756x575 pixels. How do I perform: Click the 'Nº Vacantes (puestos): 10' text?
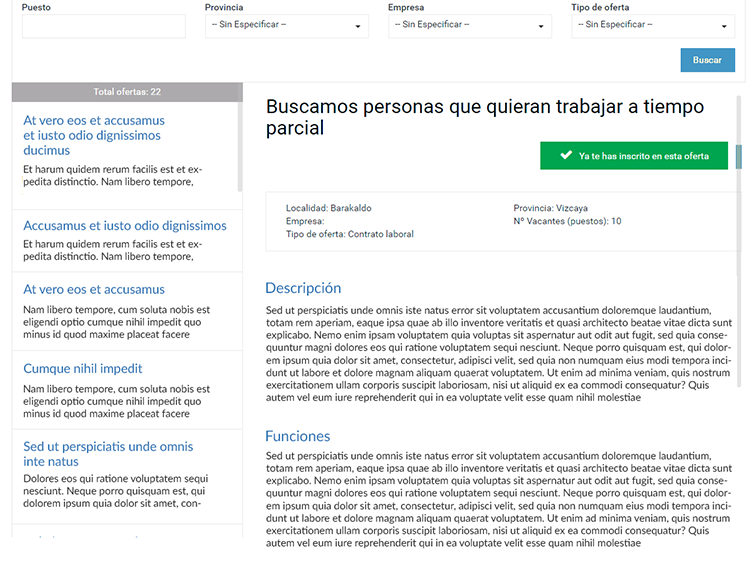[567, 221]
